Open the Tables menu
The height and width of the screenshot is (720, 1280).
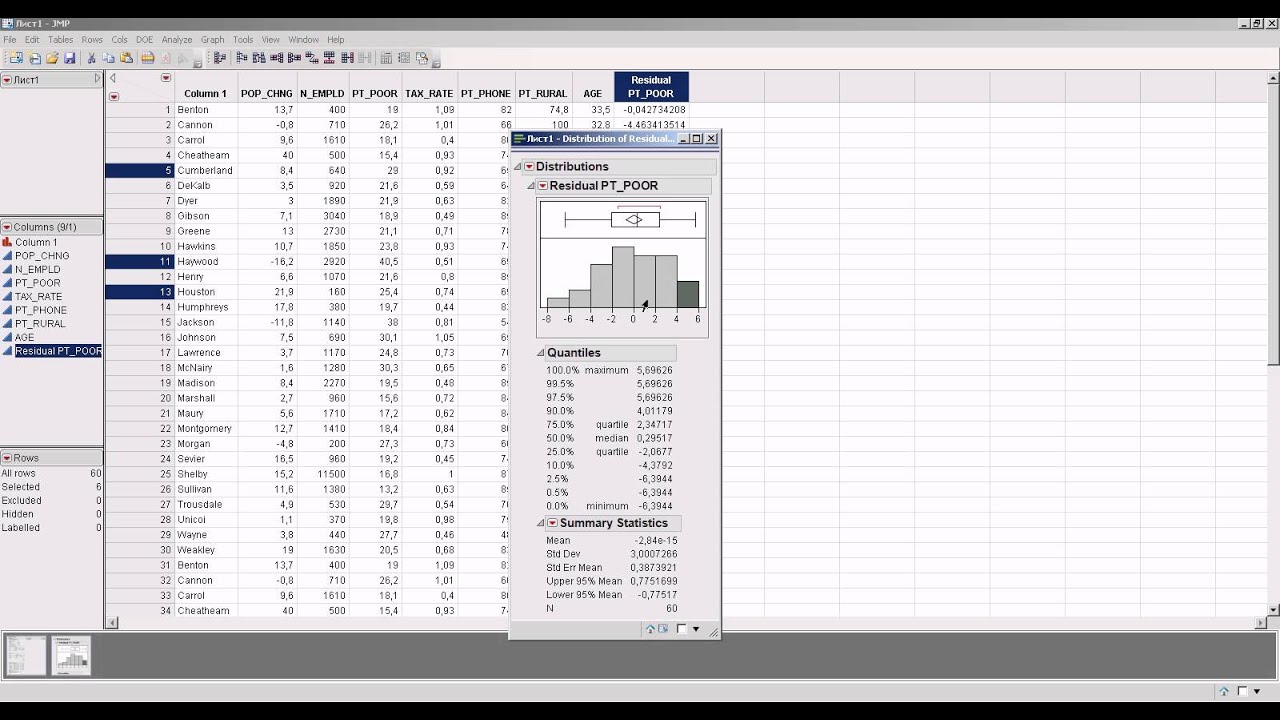coord(61,40)
